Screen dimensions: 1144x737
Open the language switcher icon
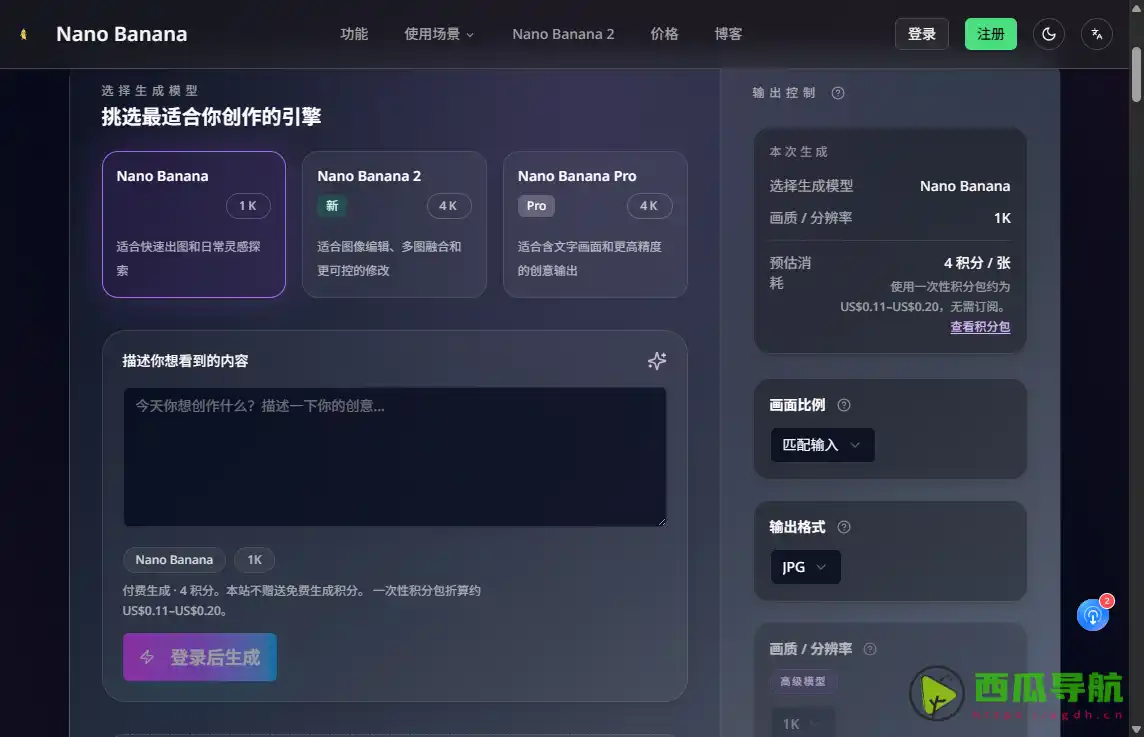point(1097,34)
